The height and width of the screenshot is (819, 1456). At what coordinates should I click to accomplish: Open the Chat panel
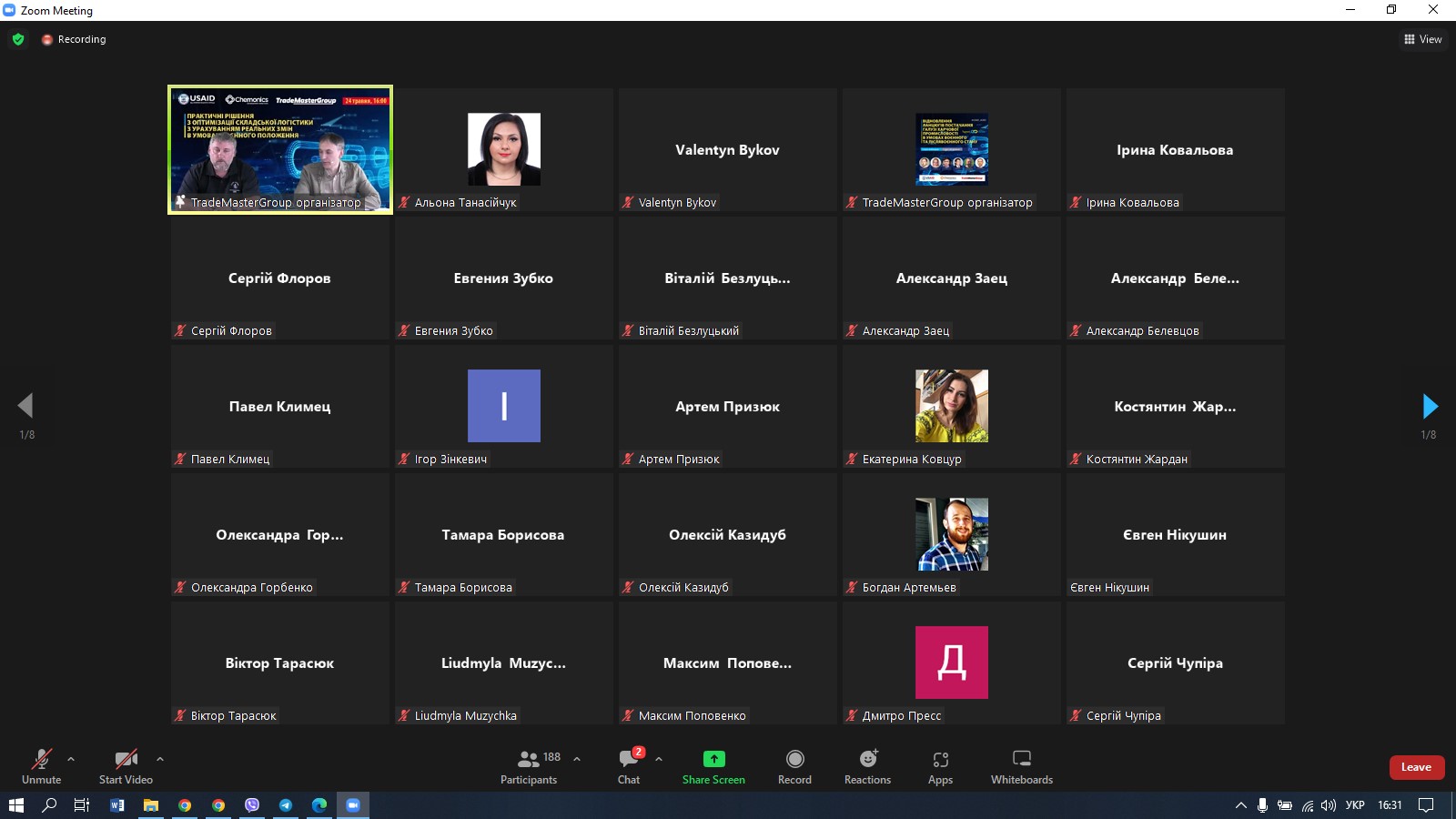(x=629, y=766)
